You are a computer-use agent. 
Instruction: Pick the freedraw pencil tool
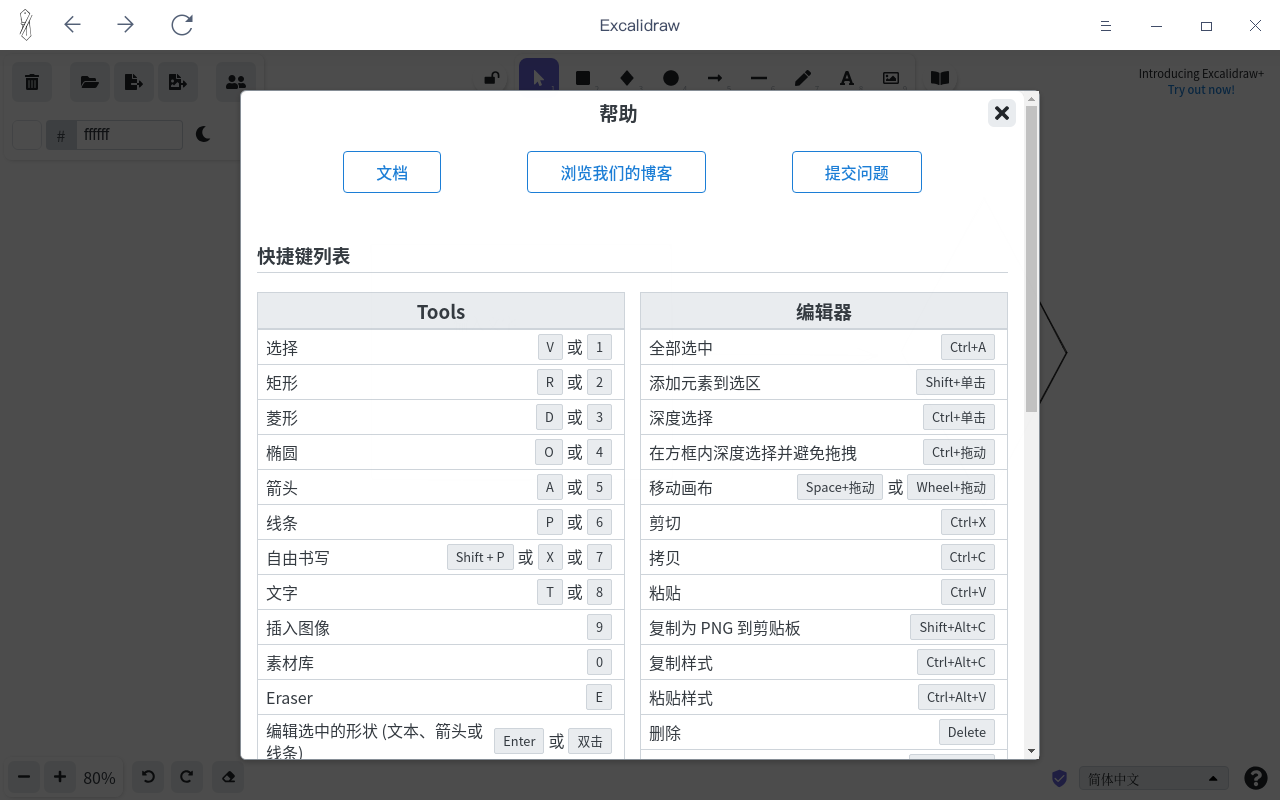(803, 78)
